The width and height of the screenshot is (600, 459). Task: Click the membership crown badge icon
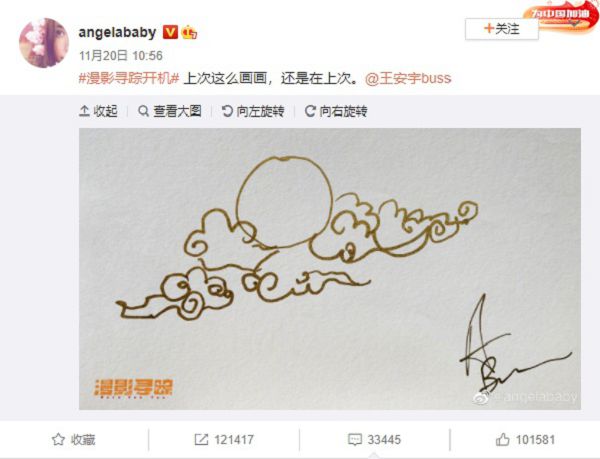coord(189,33)
